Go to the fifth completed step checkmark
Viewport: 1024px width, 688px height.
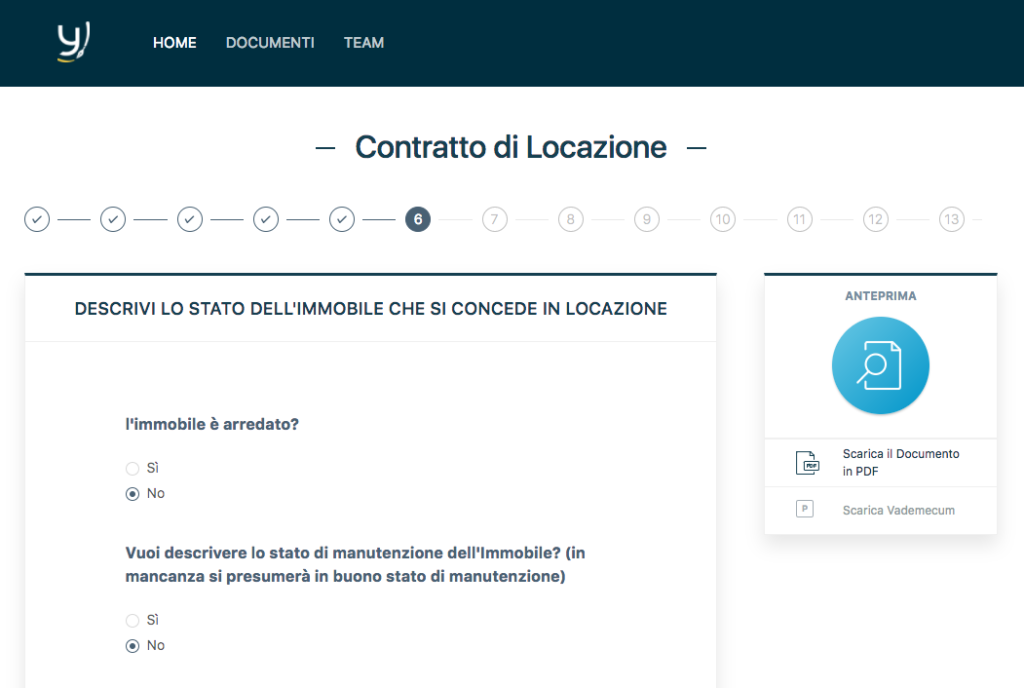click(x=342, y=219)
